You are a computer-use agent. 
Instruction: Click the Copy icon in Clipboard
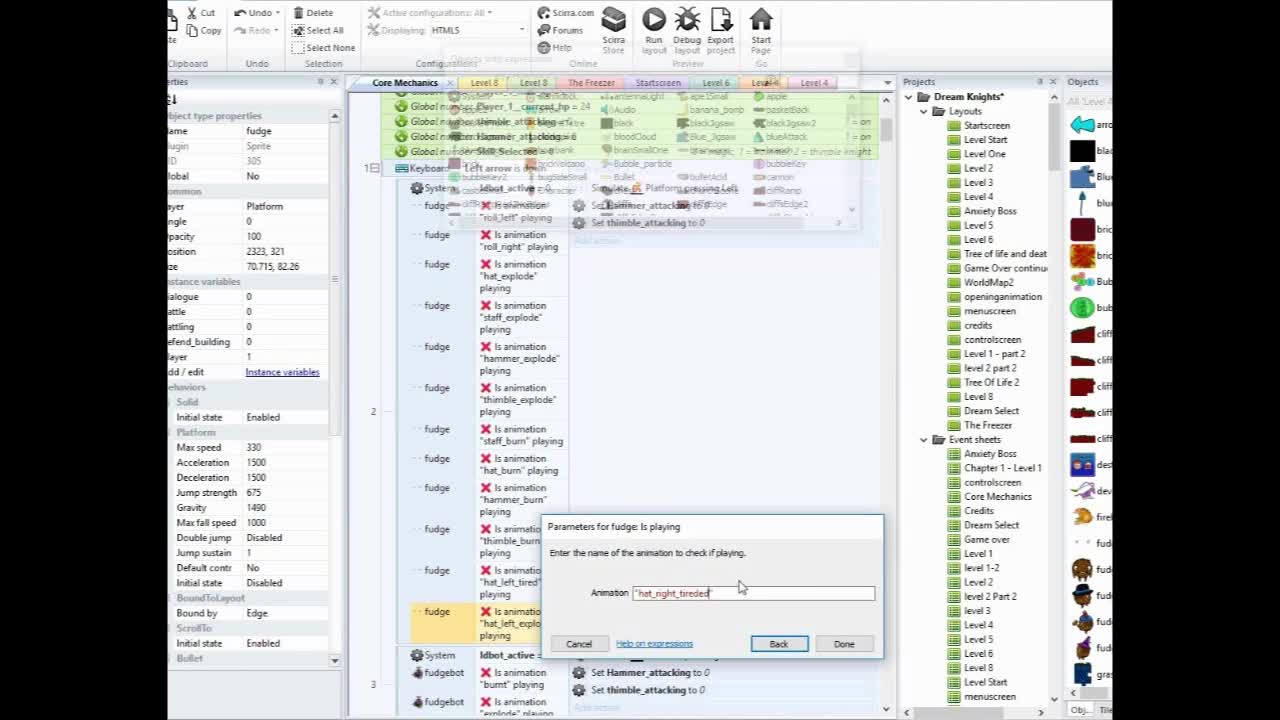(x=192, y=31)
